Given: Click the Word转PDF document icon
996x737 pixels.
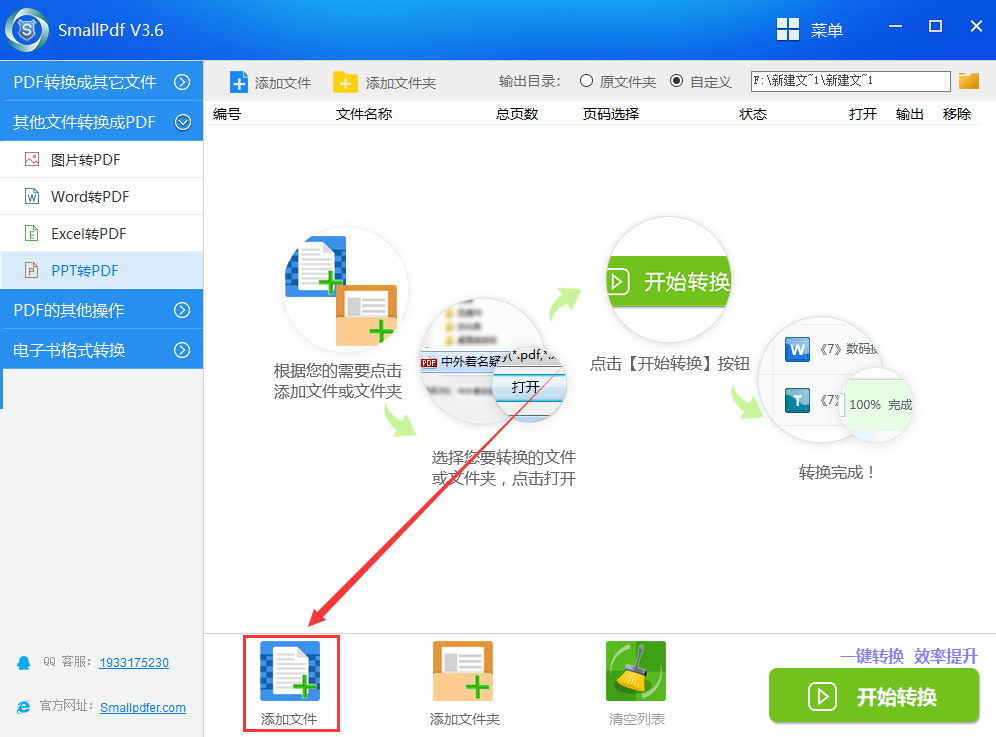Looking at the screenshot, I should tap(32, 196).
